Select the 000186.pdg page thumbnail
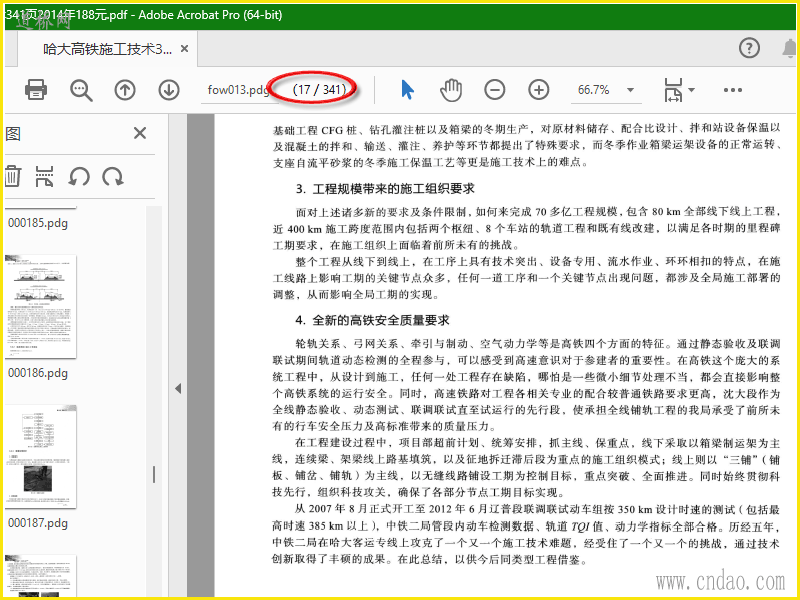The height and width of the screenshot is (600, 800). [x=41, y=307]
